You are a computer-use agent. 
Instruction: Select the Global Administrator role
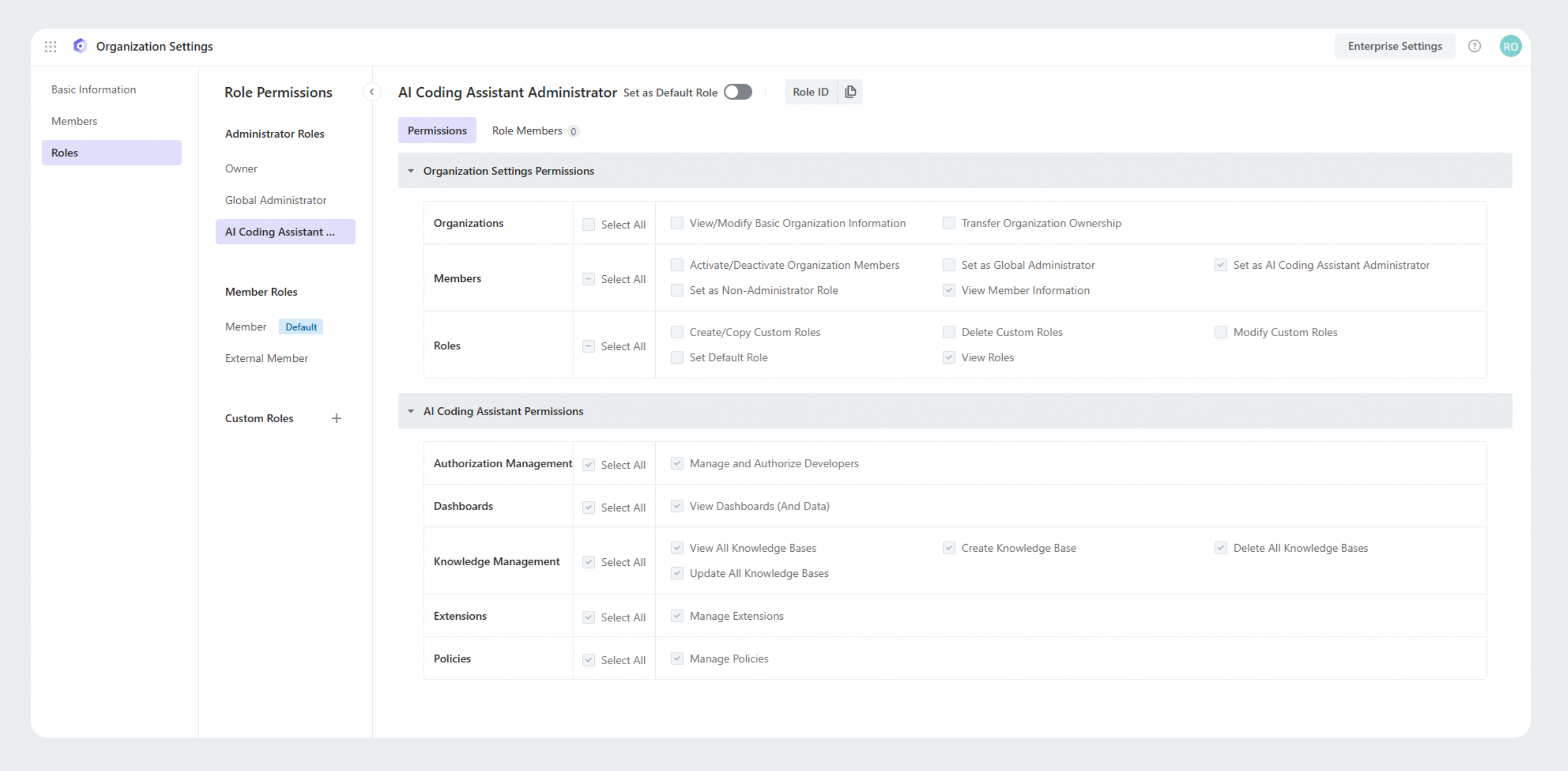tap(275, 200)
